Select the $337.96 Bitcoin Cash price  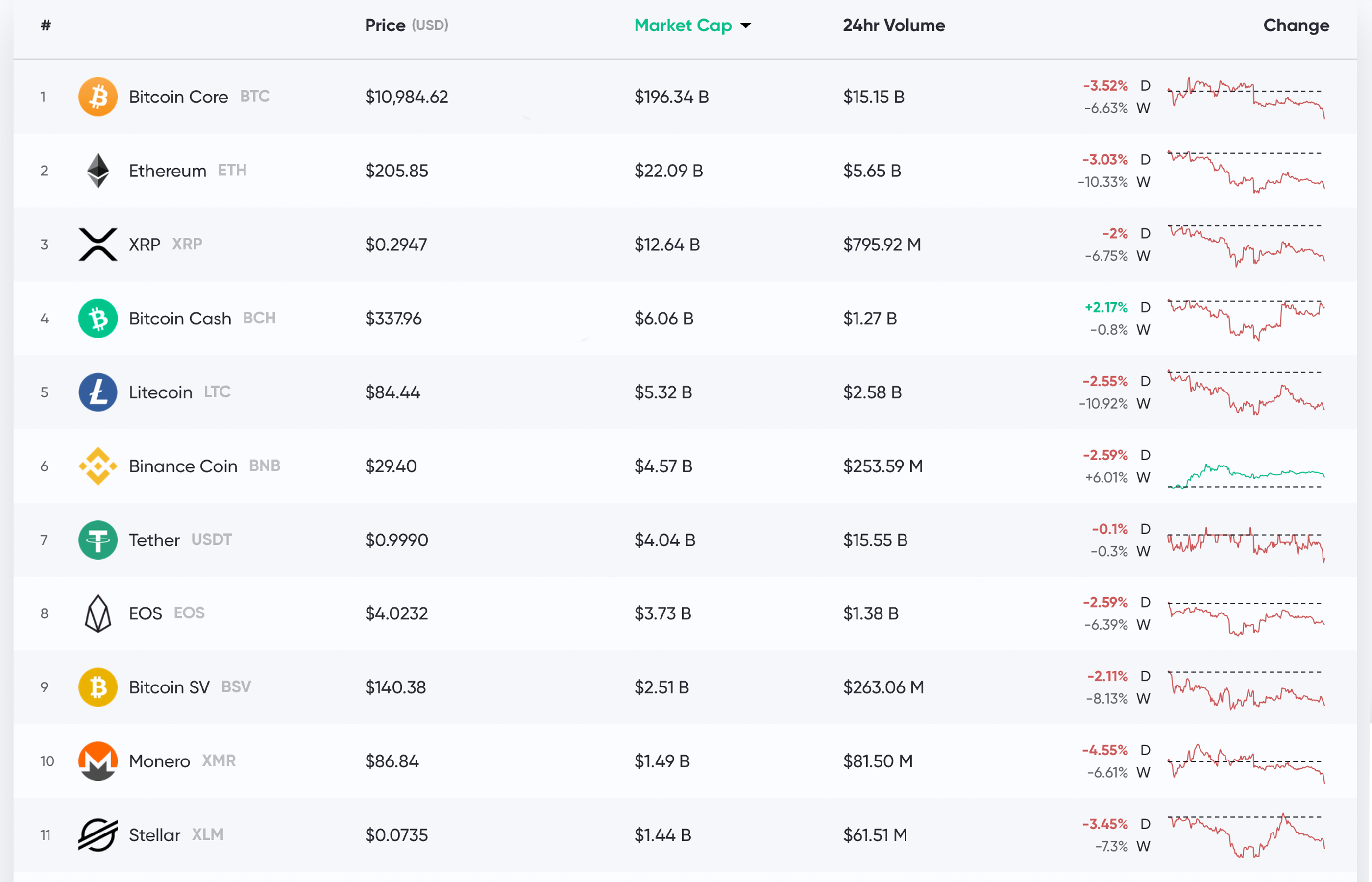tap(393, 318)
